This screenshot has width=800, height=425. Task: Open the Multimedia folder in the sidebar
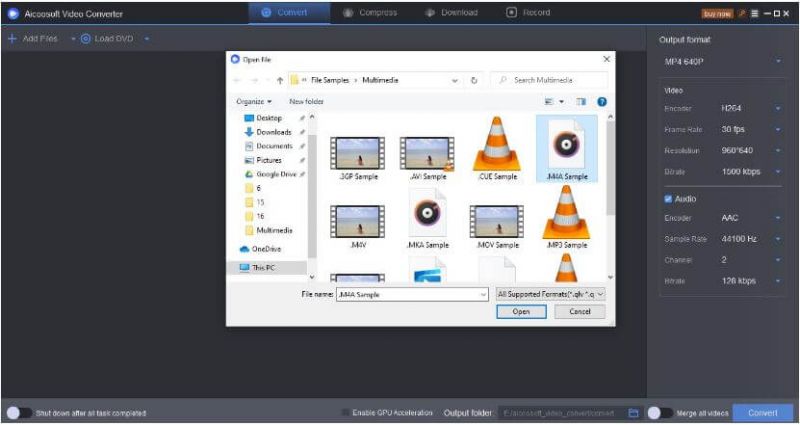click(x=274, y=231)
